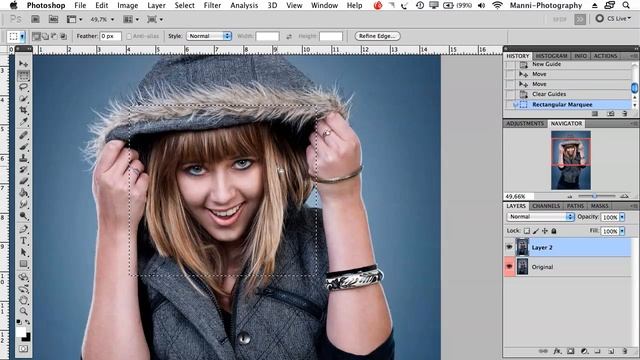Set history brush source beside Clear Guides
This screenshot has width=640, height=360.
(x=510, y=94)
